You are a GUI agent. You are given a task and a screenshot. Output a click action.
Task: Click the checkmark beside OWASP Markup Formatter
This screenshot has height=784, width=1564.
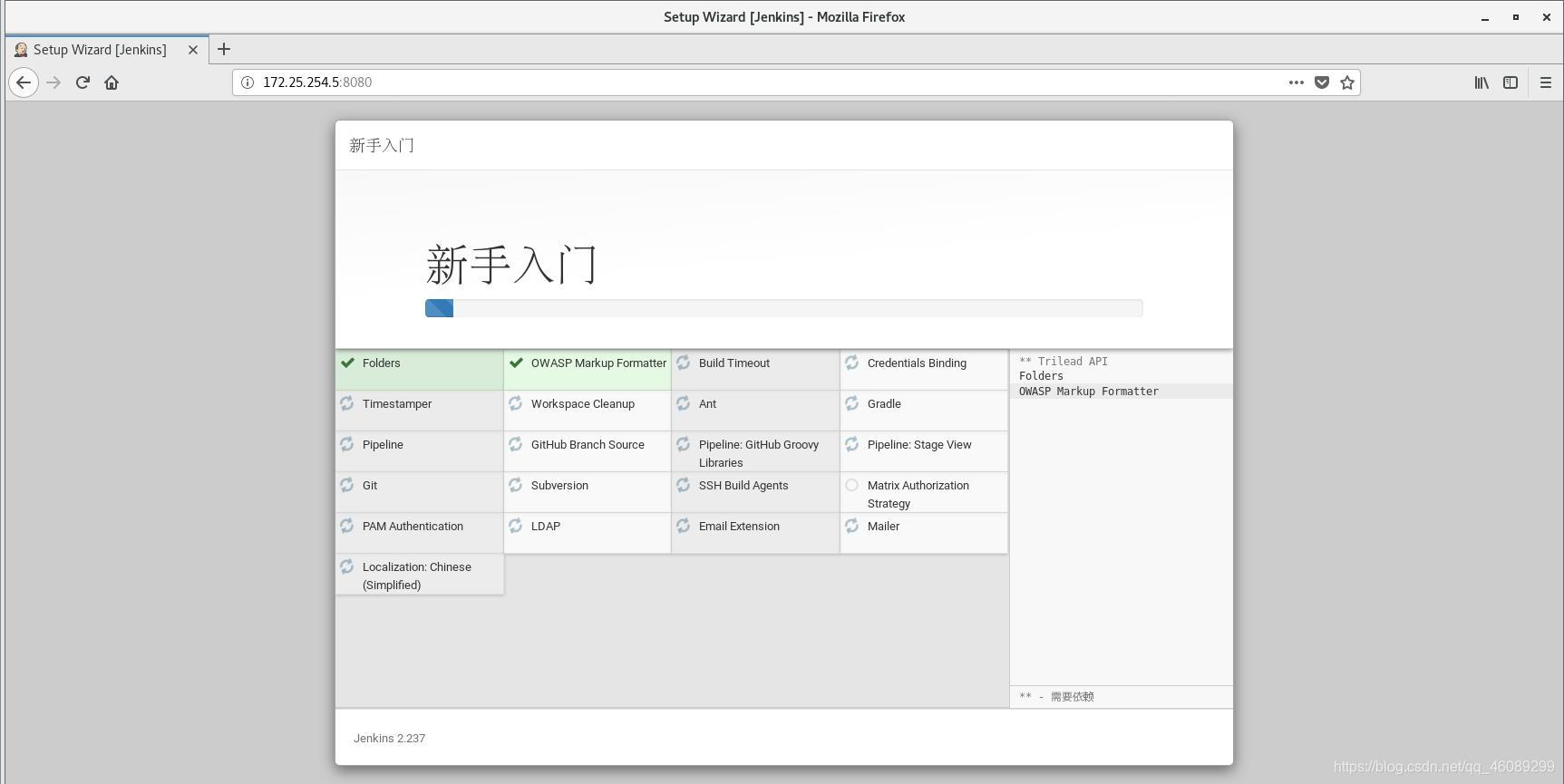tap(516, 363)
